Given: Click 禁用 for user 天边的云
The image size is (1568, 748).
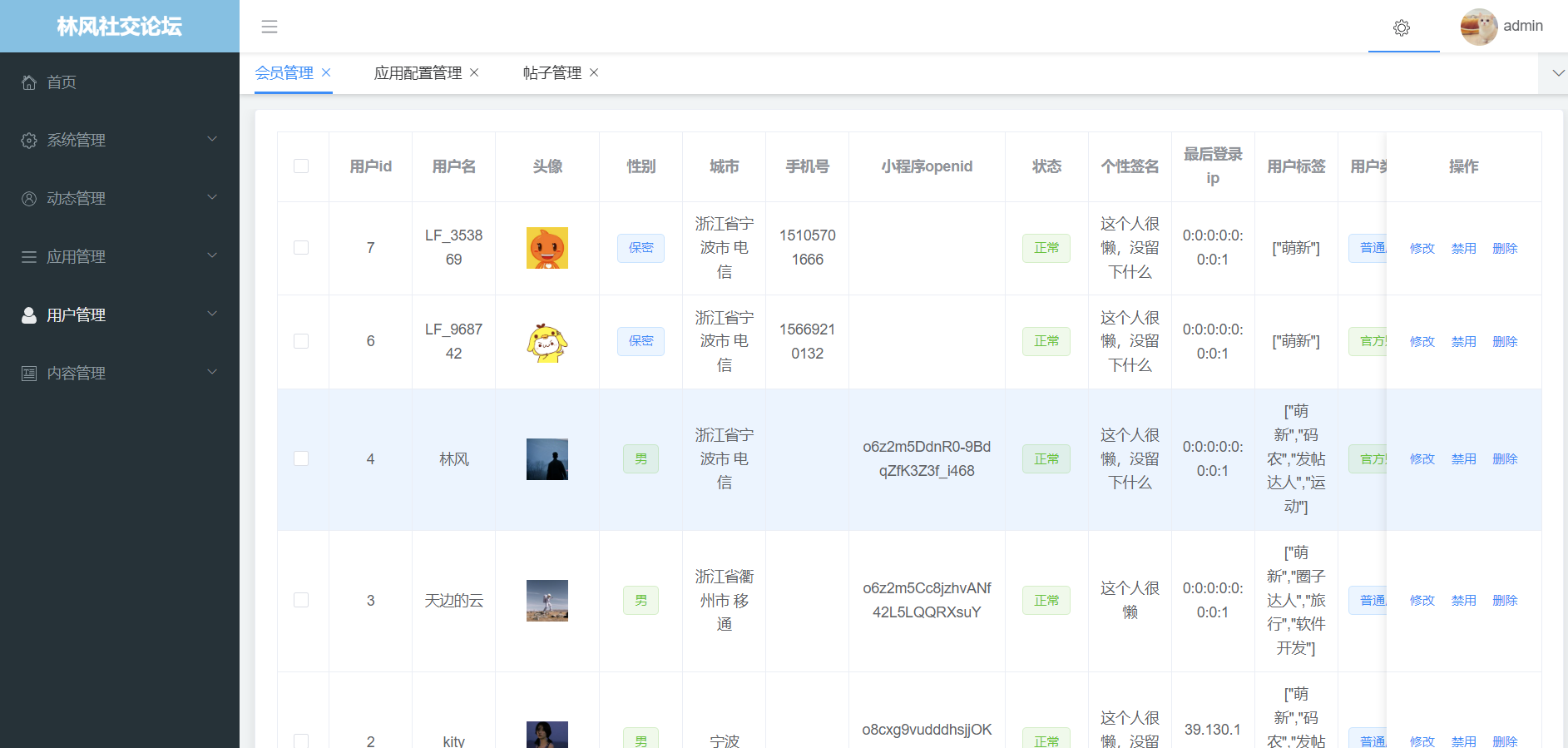Looking at the screenshot, I should tap(1464, 601).
